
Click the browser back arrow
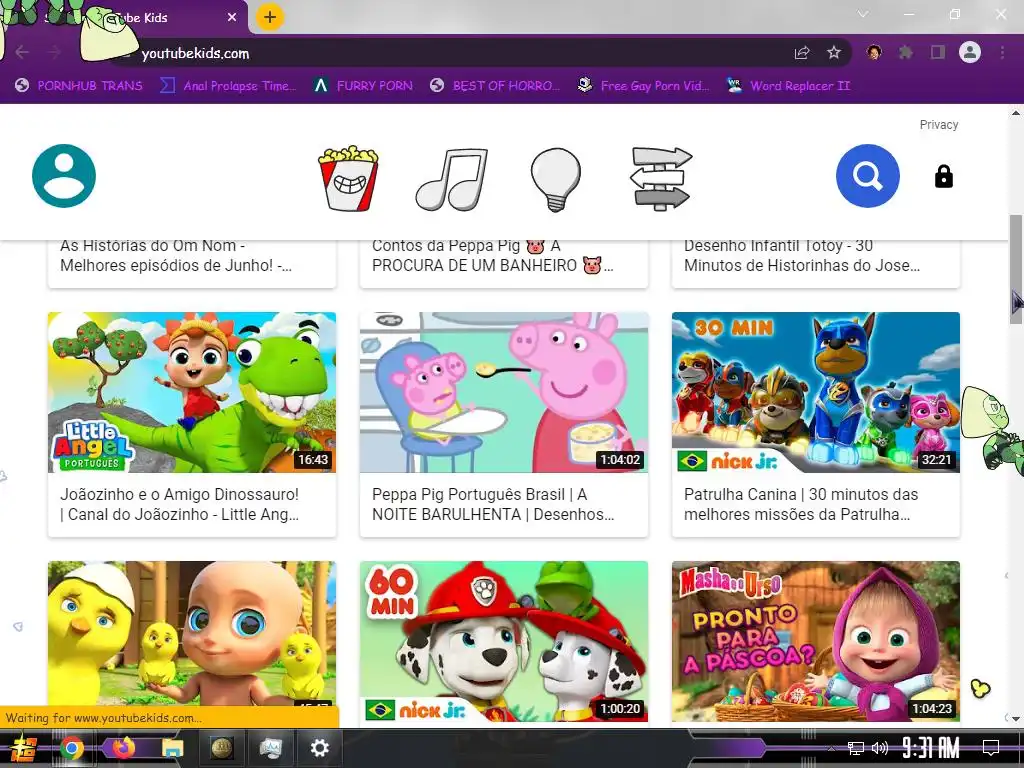pos(22,52)
